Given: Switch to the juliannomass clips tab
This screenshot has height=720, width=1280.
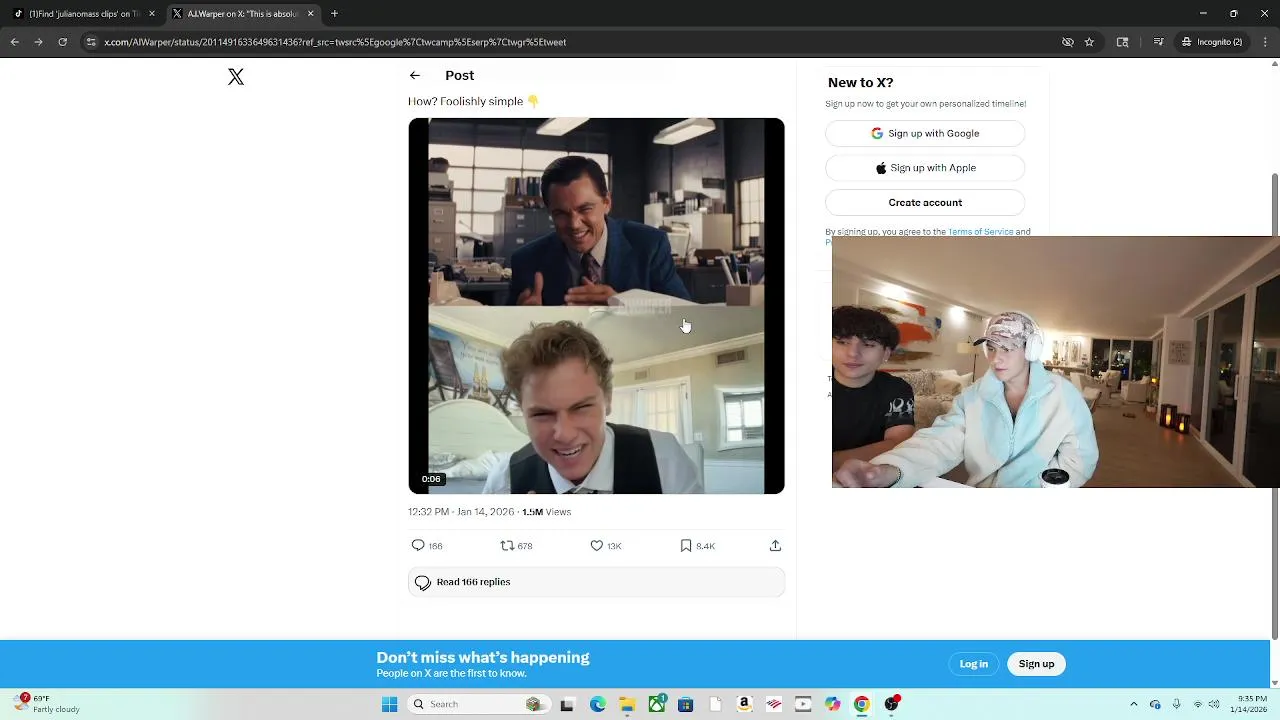Looking at the screenshot, I should click(82, 14).
